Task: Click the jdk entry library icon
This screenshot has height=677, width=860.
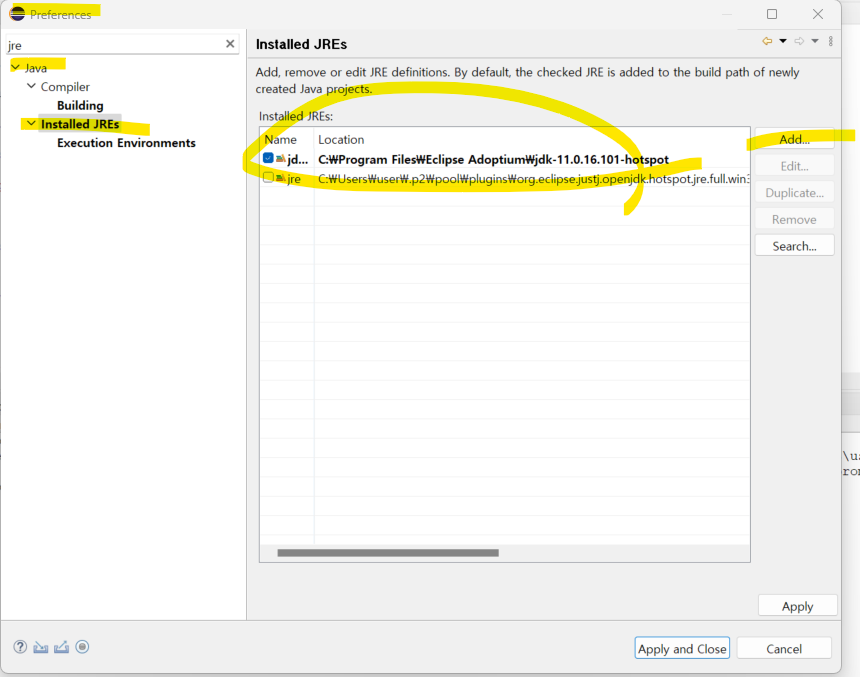Action: (280, 159)
